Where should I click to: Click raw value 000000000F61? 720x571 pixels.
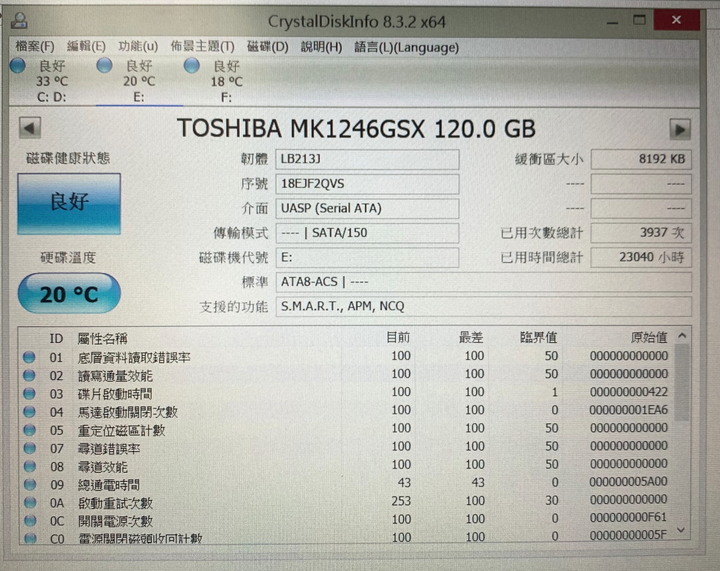click(628, 518)
